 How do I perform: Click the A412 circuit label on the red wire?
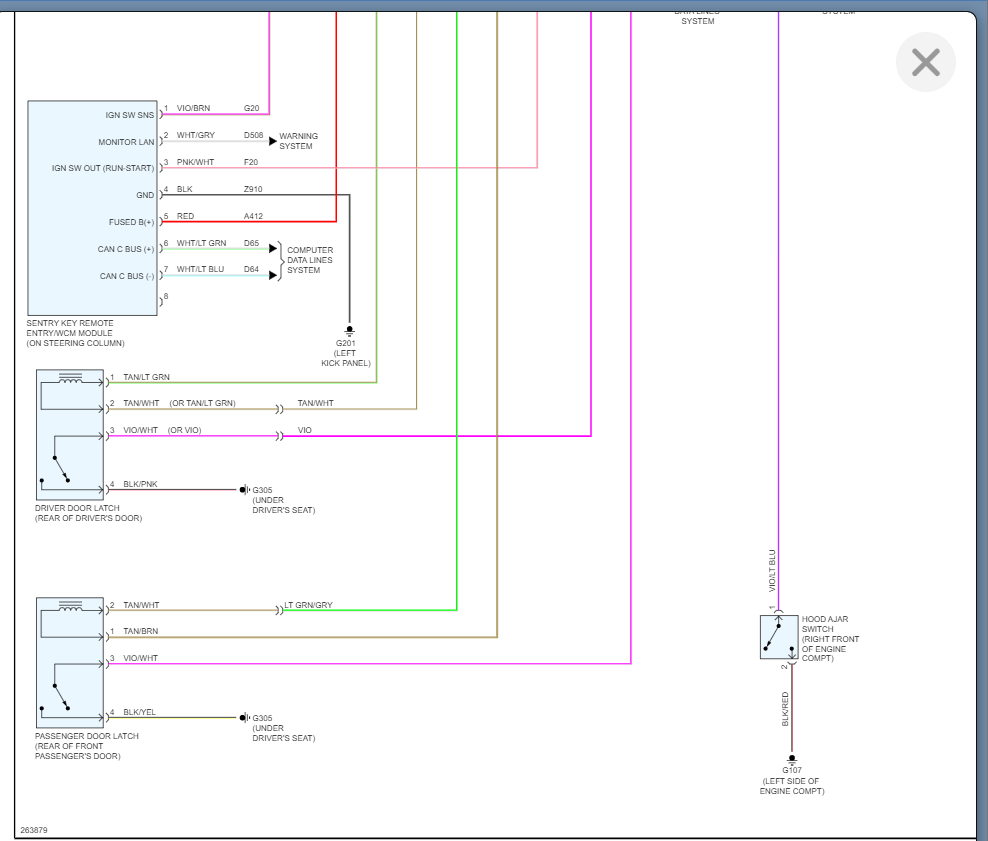tap(255, 216)
